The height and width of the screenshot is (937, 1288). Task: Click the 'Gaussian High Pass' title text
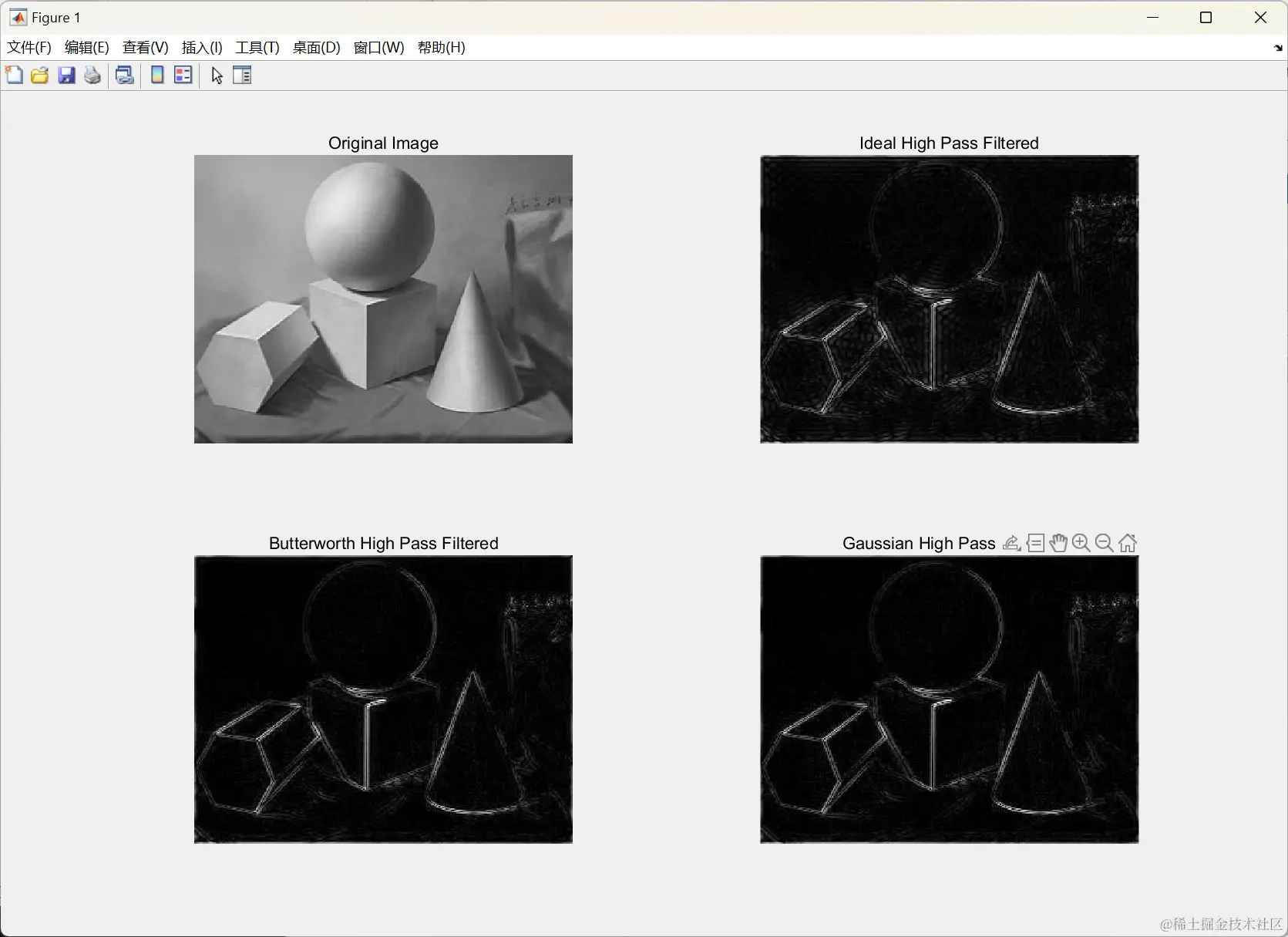coord(919,543)
